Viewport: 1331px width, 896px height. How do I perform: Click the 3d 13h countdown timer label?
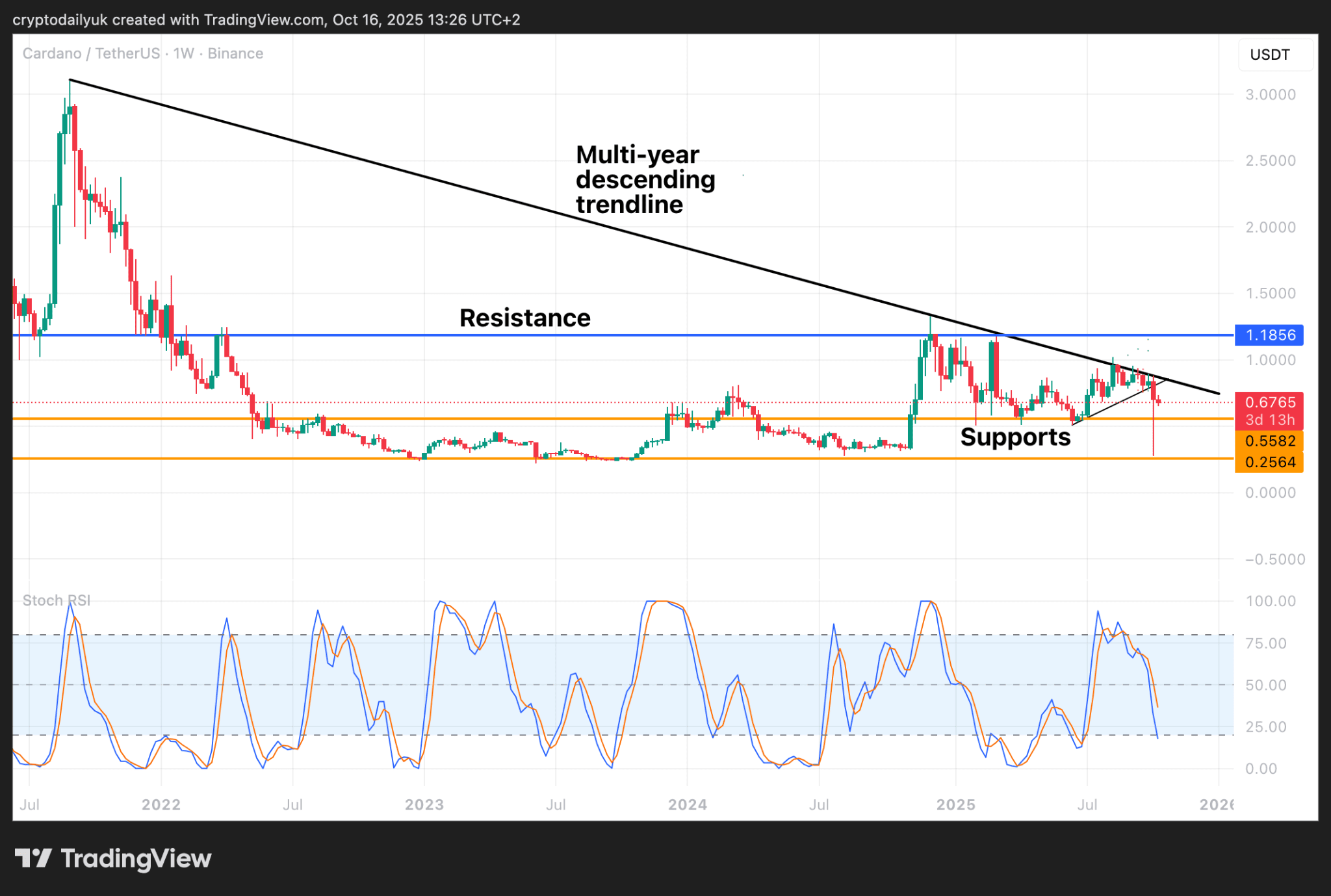[x=1269, y=420]
